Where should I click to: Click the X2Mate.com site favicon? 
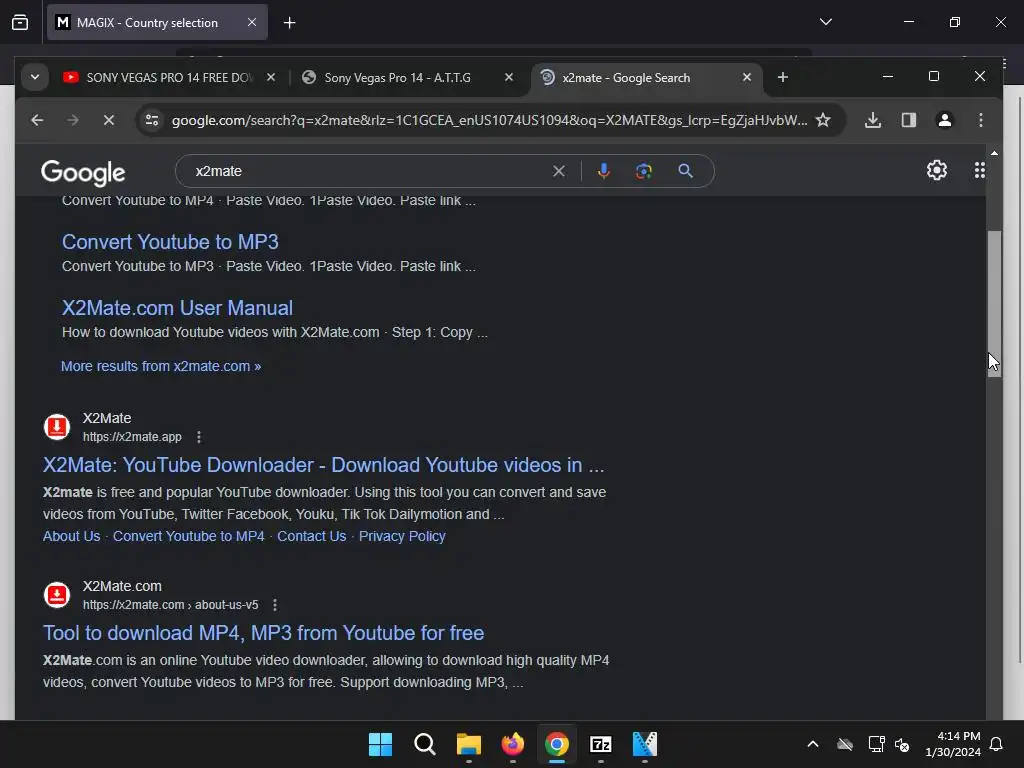(x=57, y=595)
